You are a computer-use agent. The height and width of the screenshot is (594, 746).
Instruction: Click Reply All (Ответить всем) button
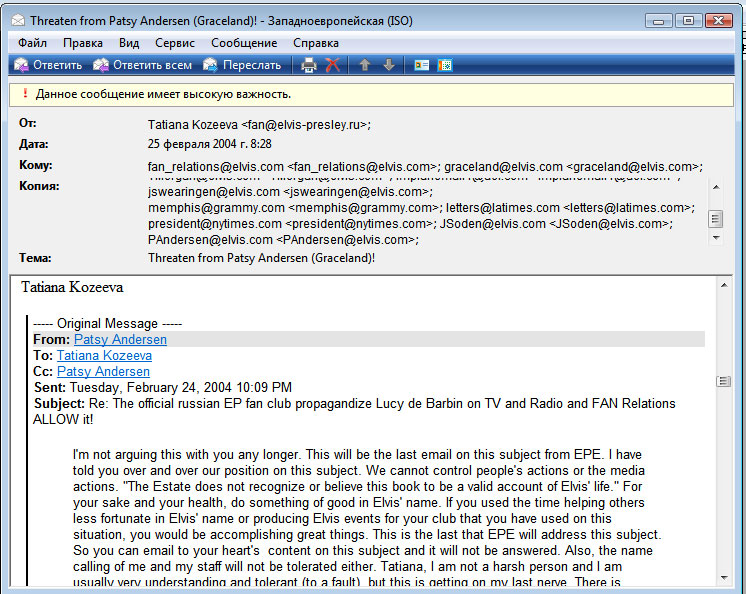coord(143,65)
